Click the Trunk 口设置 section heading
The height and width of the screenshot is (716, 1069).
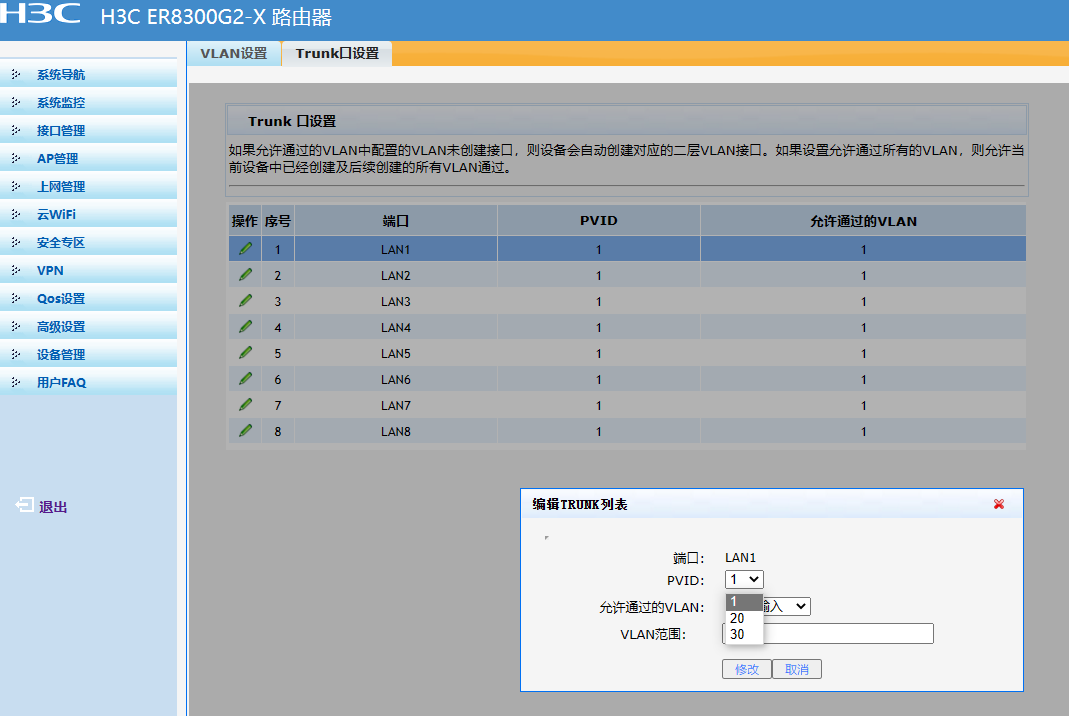pos(292,121)
